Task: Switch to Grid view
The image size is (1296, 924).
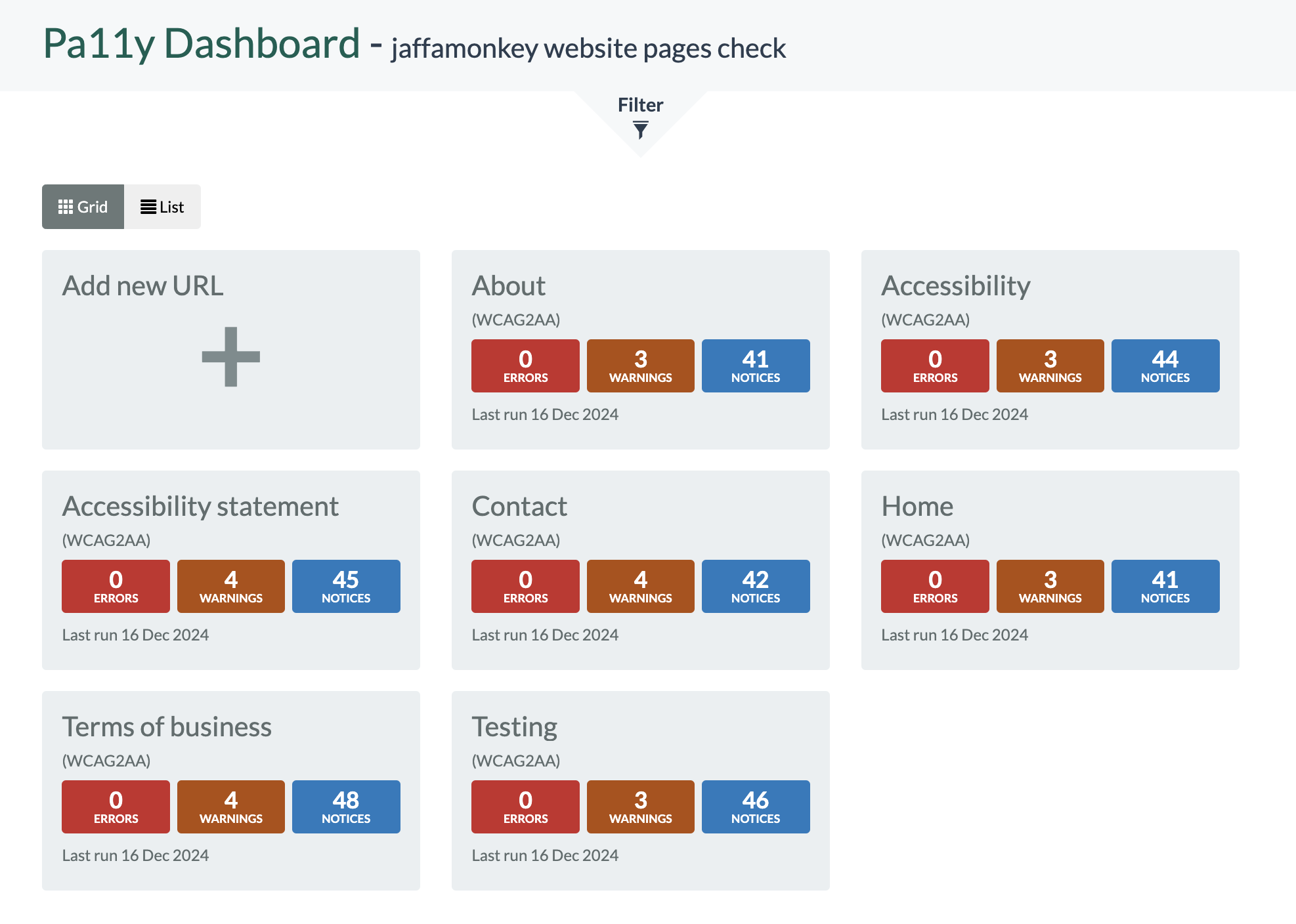Action: click(83, 207)
